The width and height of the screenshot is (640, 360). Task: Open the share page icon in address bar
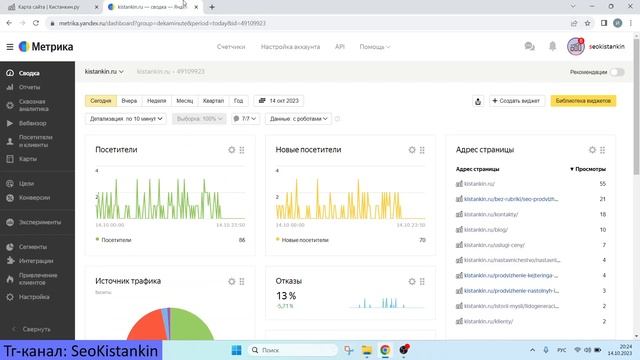click(574, 23)
